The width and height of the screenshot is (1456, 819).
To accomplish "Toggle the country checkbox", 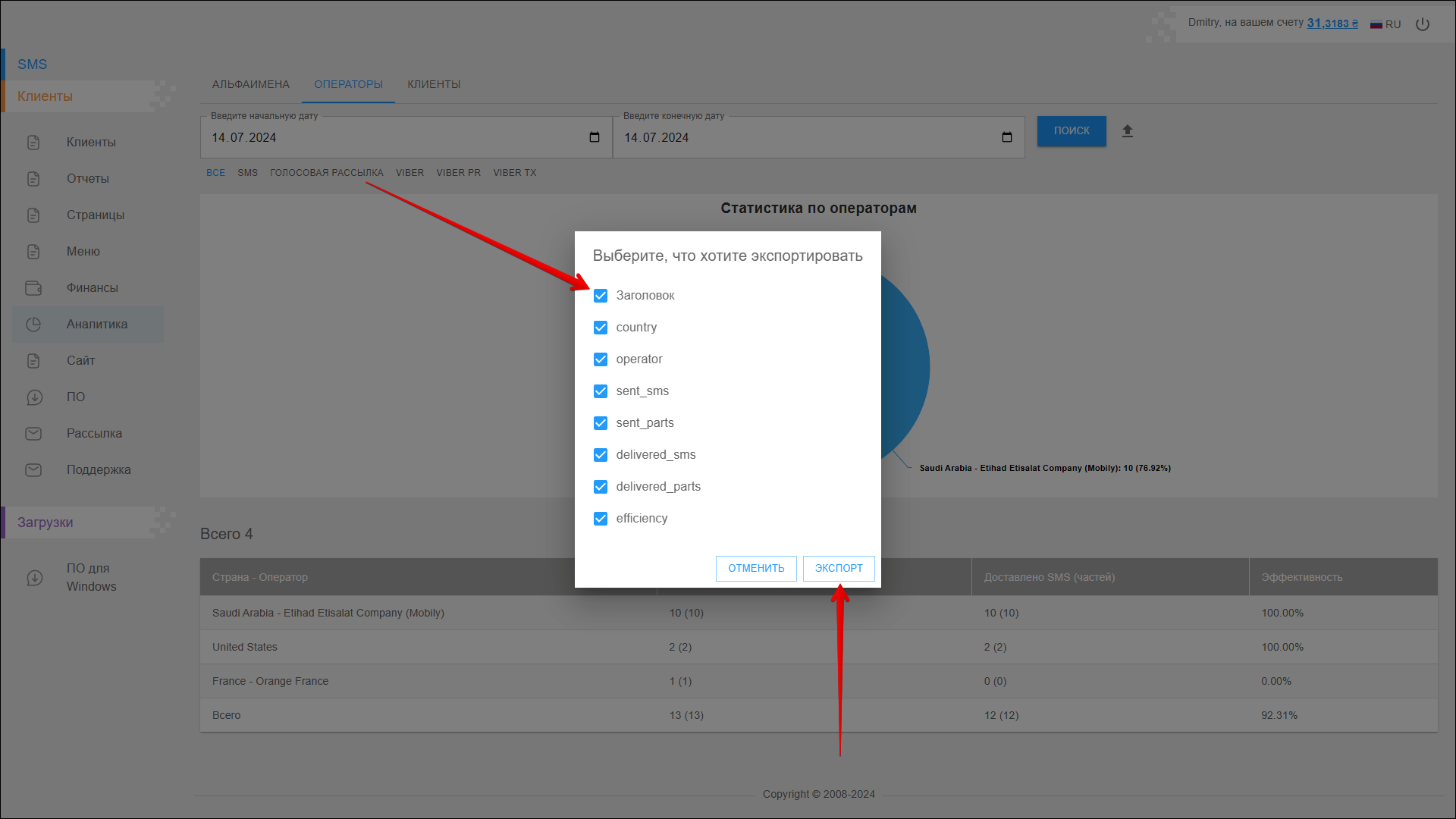I will [601, 328].
